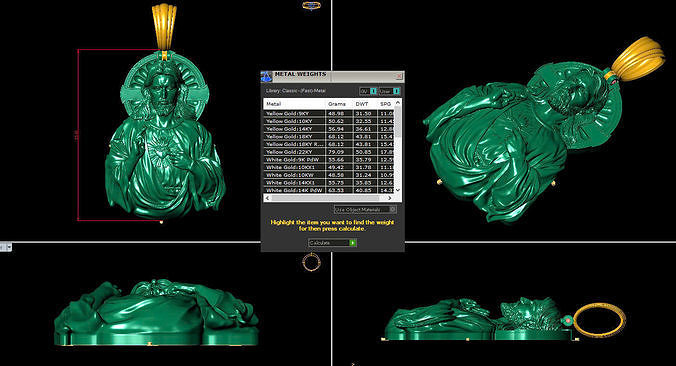Click the circular ring icon below the dialog

click(311, 262)
